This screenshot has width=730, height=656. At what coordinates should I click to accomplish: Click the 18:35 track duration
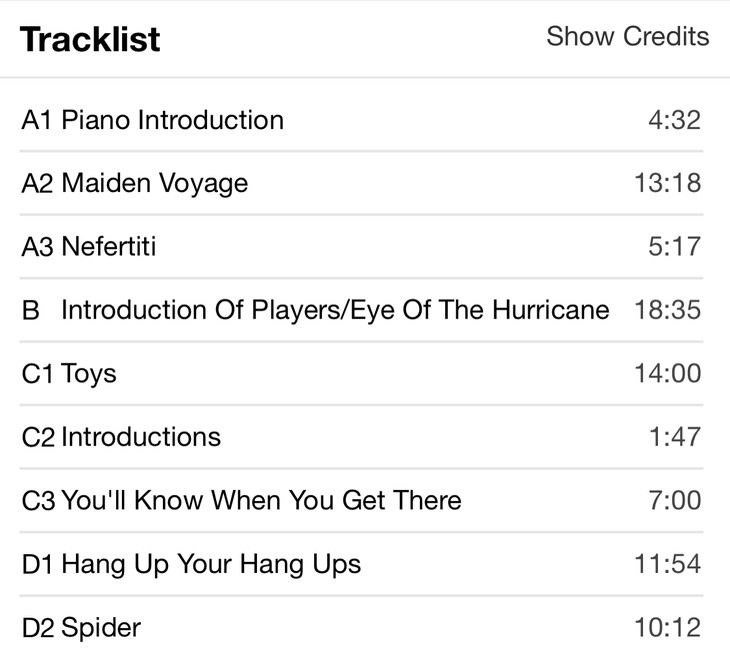(x=667, y=310)
